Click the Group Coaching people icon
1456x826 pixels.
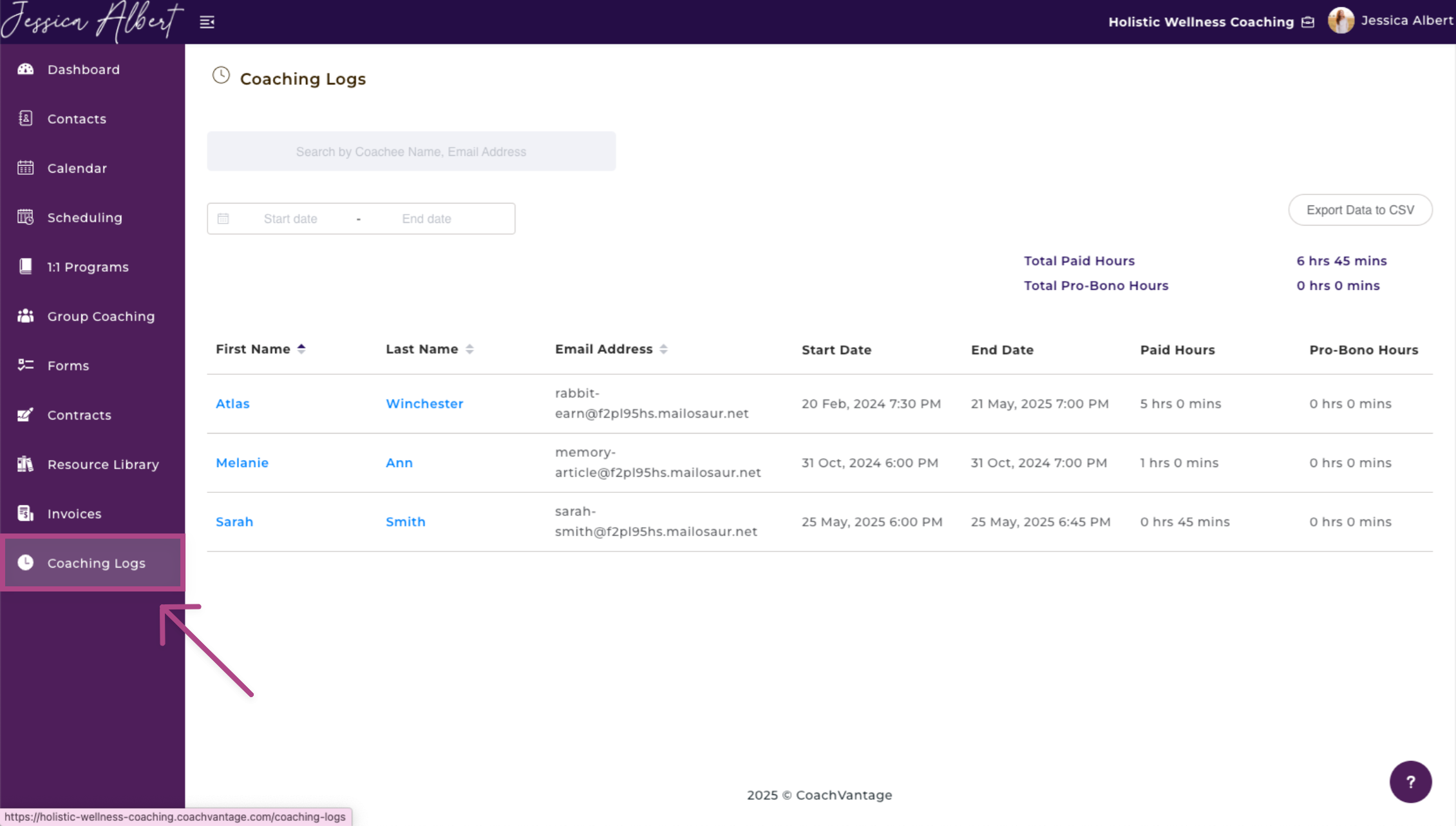coord(26,316)
